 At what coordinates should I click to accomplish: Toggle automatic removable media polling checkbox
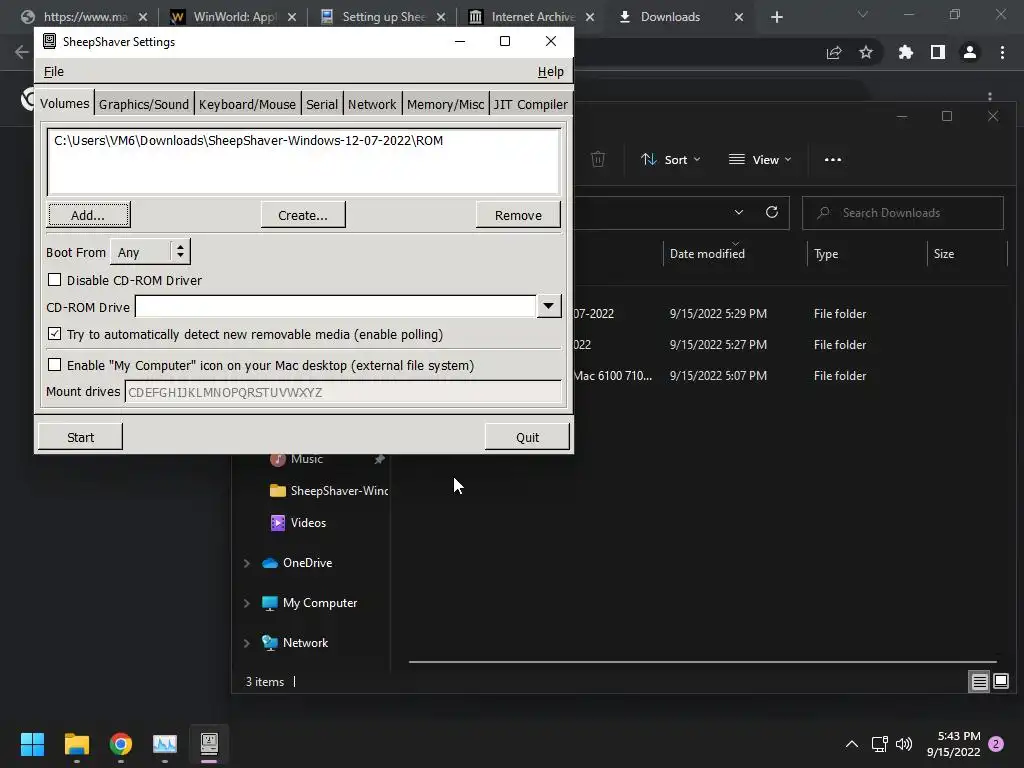(x=55, y=334)
